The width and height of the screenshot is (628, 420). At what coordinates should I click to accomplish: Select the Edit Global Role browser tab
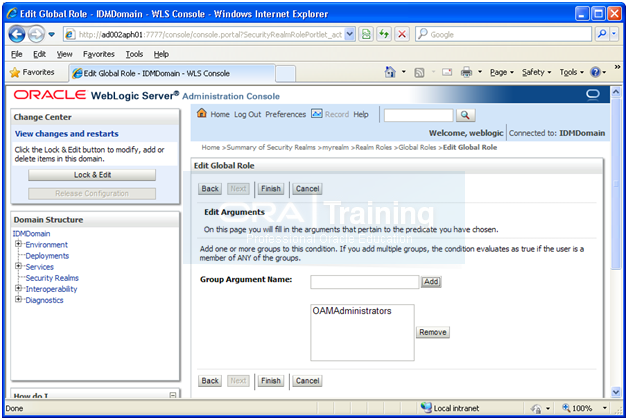[x=172, y=73]
